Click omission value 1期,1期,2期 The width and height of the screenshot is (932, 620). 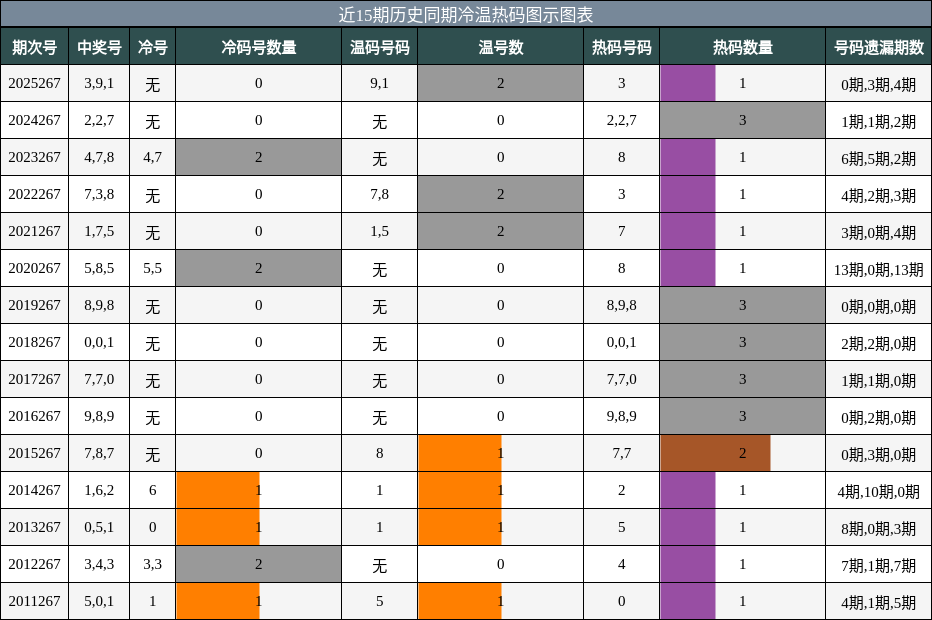879,121
